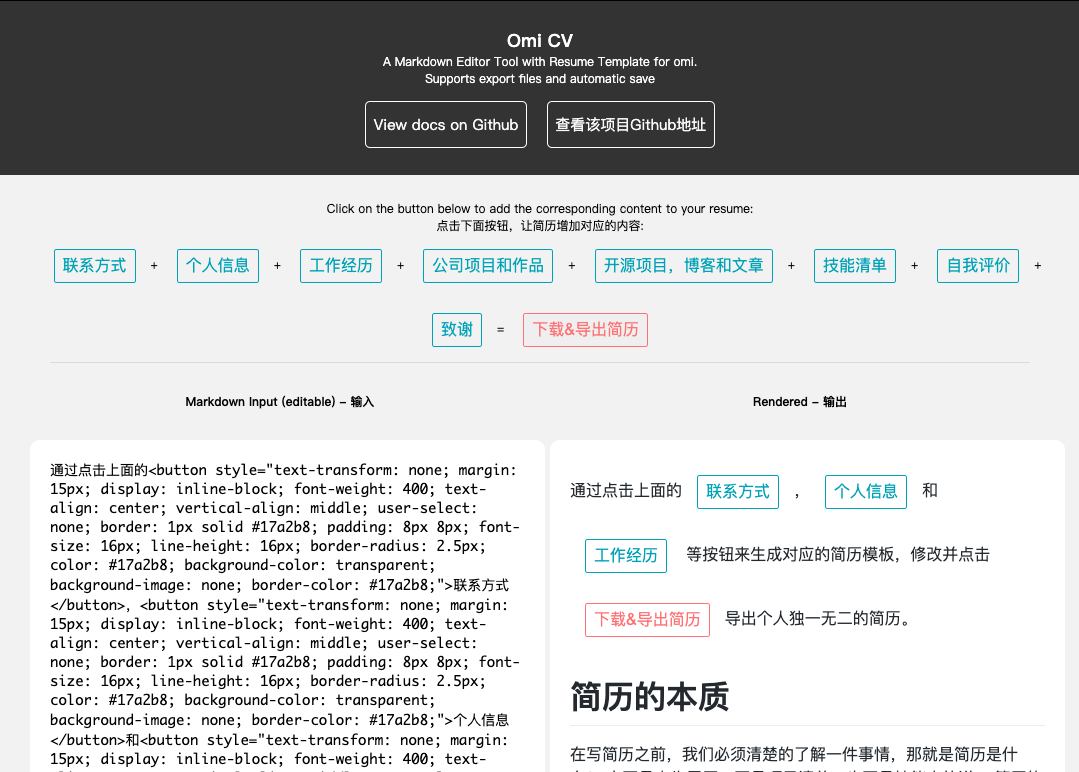Click the 'Click on the button below' instruction text
The width and height of the screenshot is (1079, 772).
pyautogui.click(x=540, y=208)
